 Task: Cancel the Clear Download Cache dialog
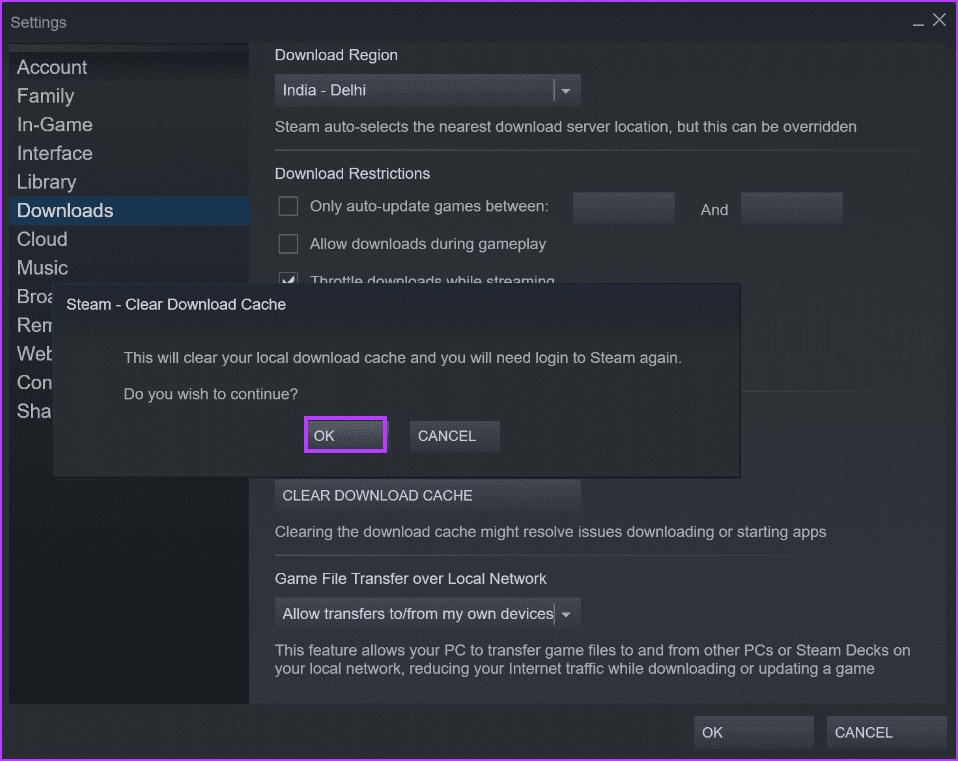click(x=455, y=436)
